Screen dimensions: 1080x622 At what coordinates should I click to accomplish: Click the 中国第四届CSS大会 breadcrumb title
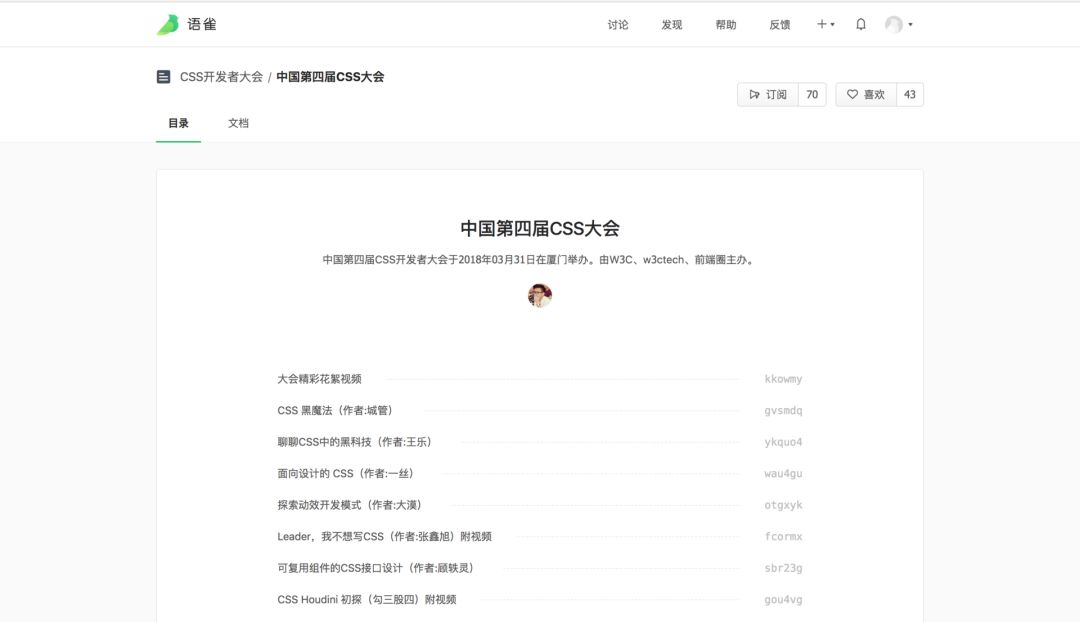click(330, 76)
